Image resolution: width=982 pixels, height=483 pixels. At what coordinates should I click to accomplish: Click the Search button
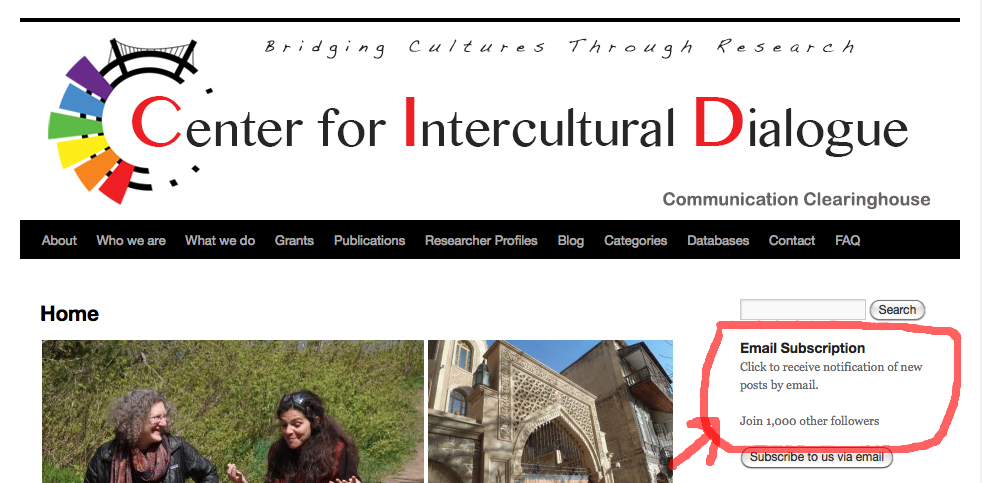pos(897,309)
